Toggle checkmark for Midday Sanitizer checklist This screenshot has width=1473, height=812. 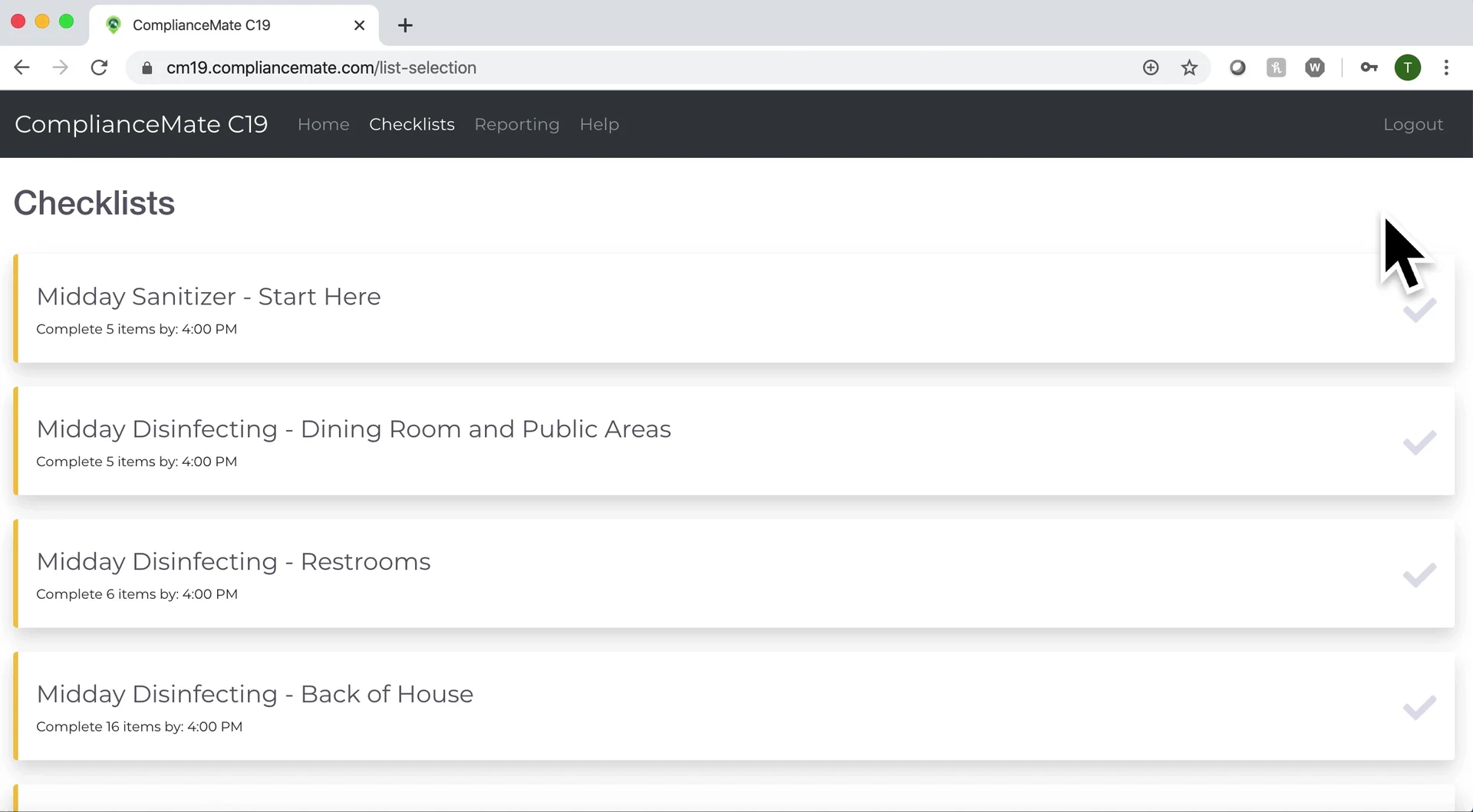[1419, 310]
